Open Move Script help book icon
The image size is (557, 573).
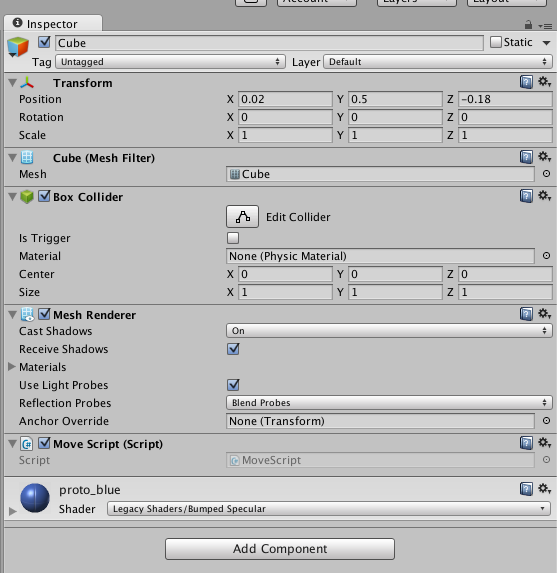click(526, 443)
